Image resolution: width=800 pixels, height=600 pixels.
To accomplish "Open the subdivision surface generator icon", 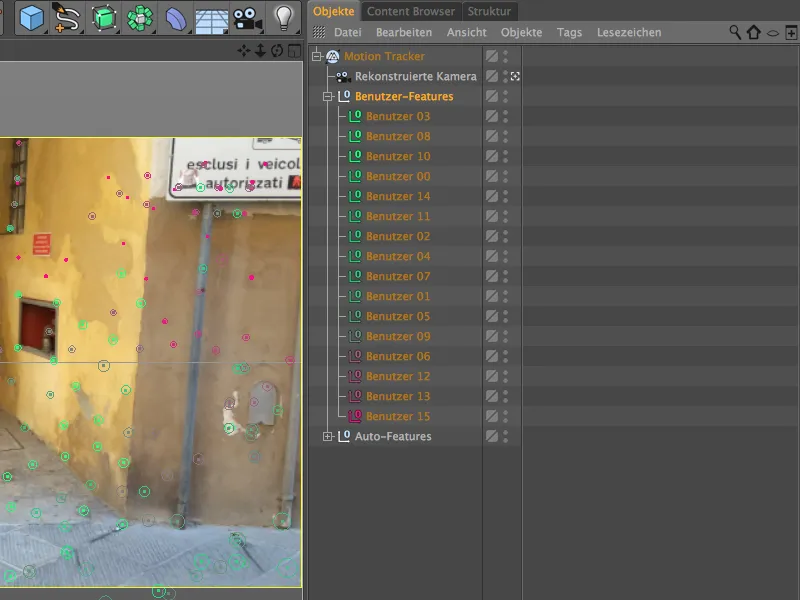I will 104,18.
